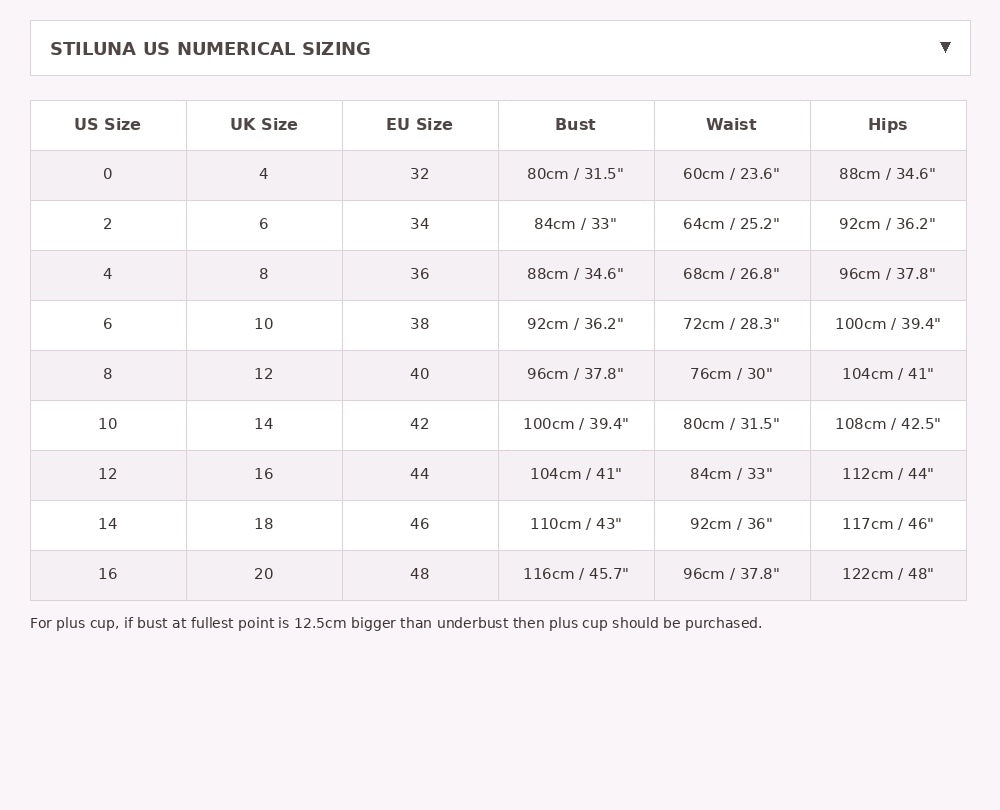Image resolution: width=1000 pixels, height=810 pixels.
Task: Select UK size 20 cell
Action: (x=264, y=574)
